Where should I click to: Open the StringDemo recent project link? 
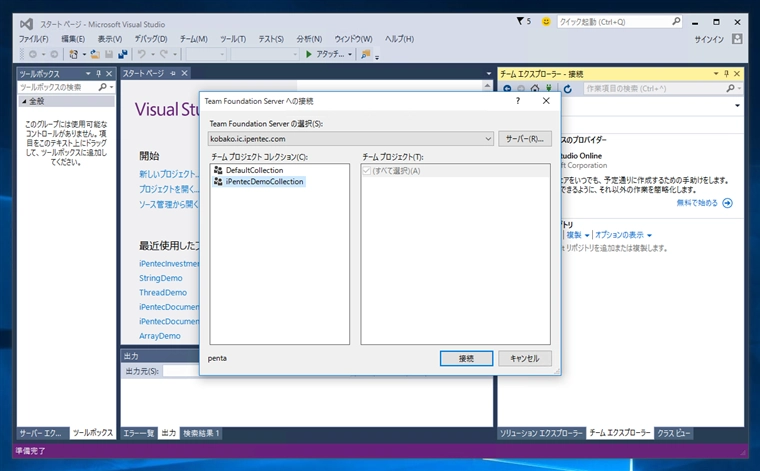160,278
